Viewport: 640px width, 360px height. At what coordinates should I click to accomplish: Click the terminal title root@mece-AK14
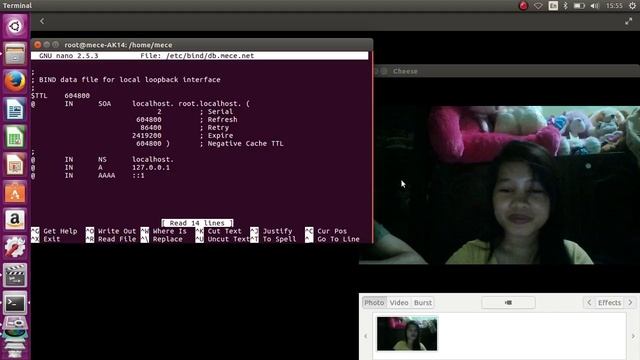(118, 45)
